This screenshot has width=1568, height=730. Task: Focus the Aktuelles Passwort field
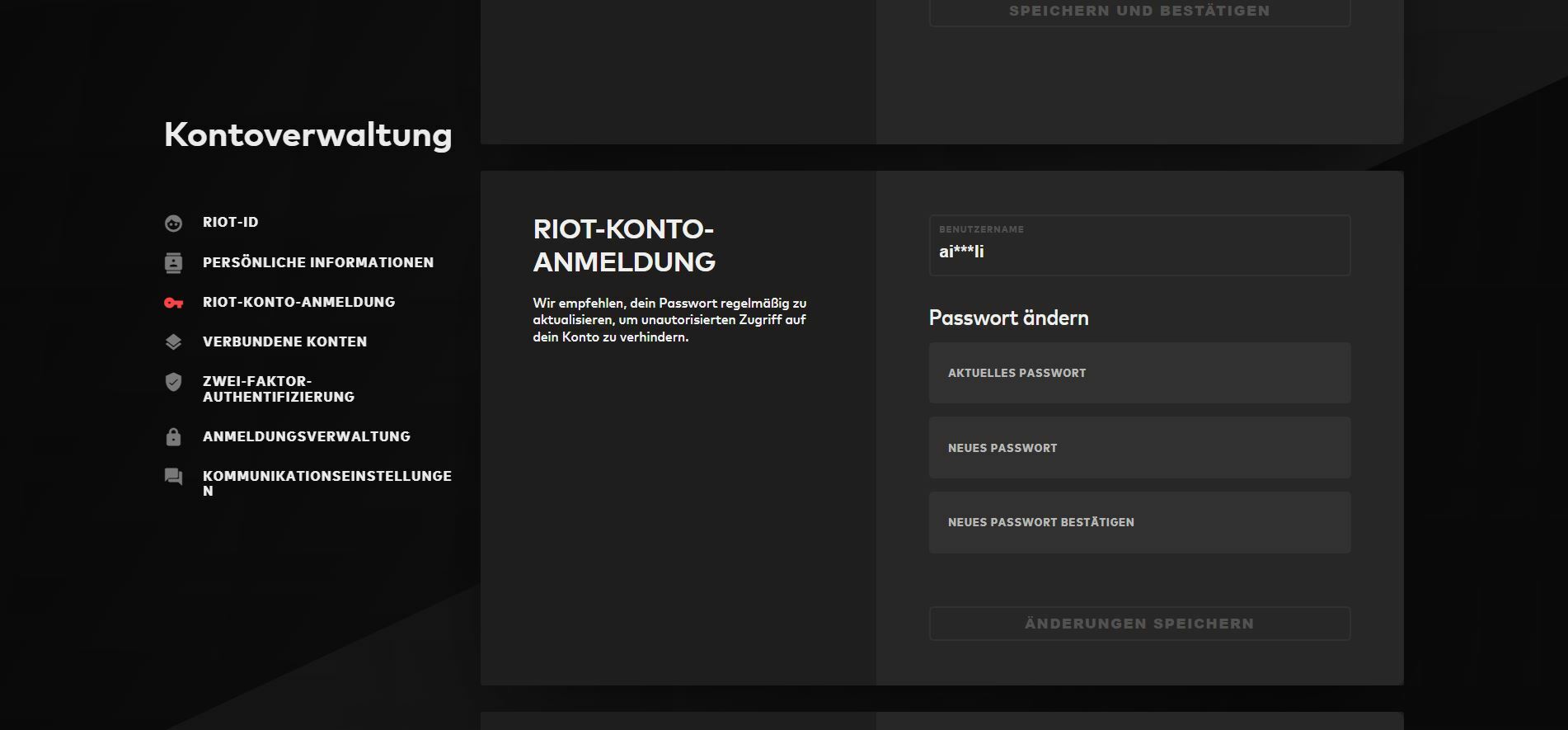coord(1139,373)
